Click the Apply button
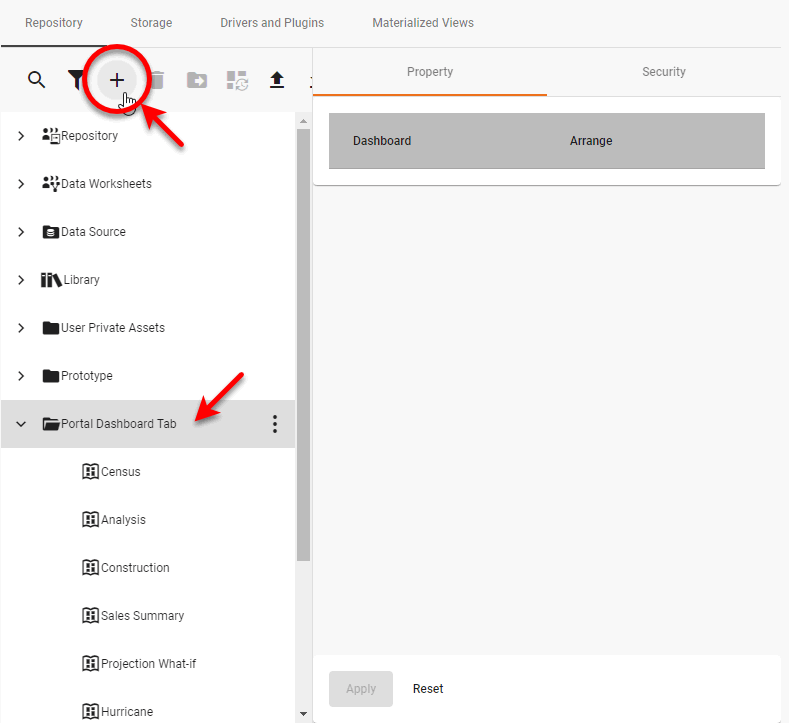This screenshot has height=723, width=789. tap(361, 689)
